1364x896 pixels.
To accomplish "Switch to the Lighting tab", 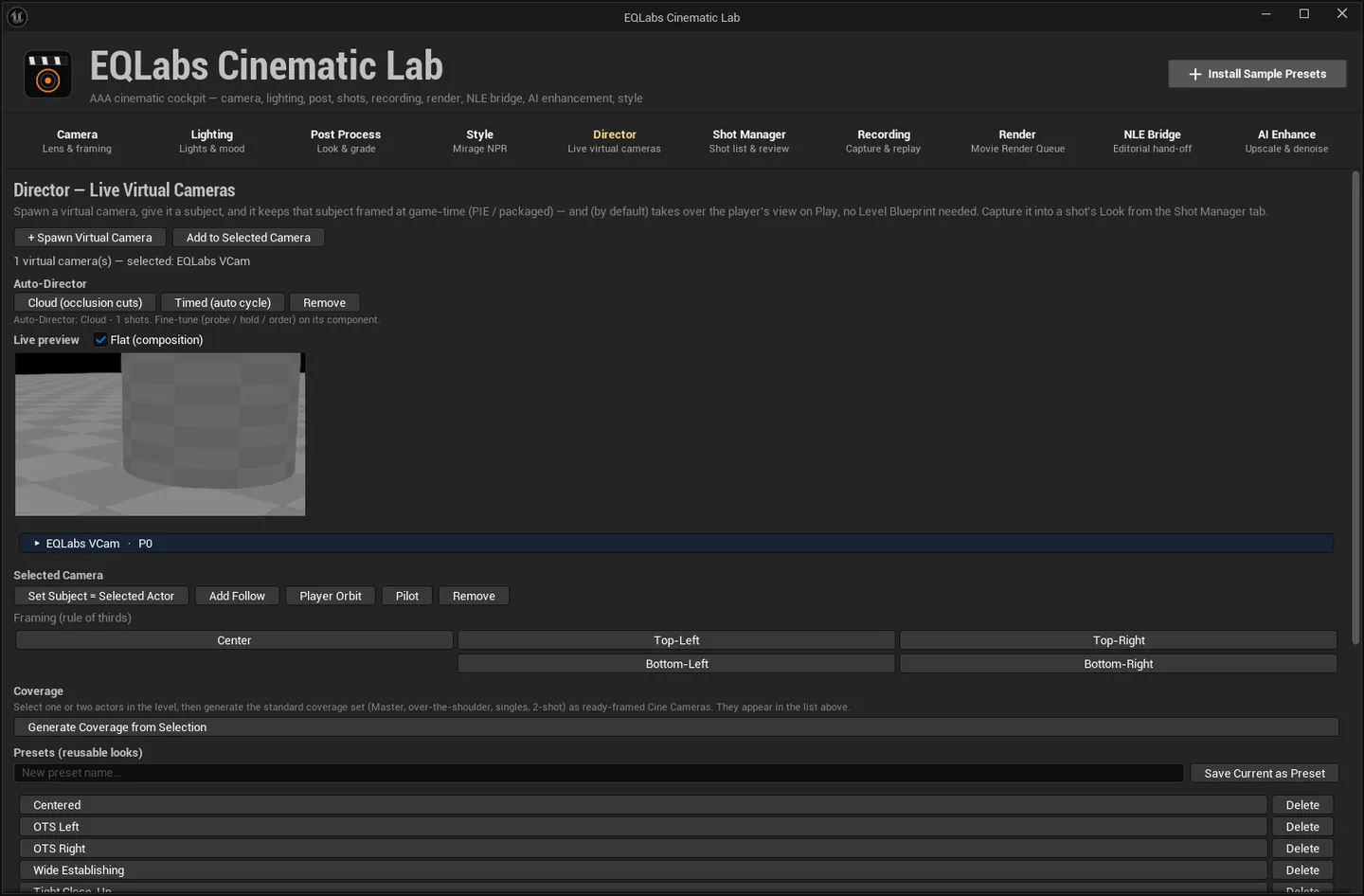I will 211,141.
